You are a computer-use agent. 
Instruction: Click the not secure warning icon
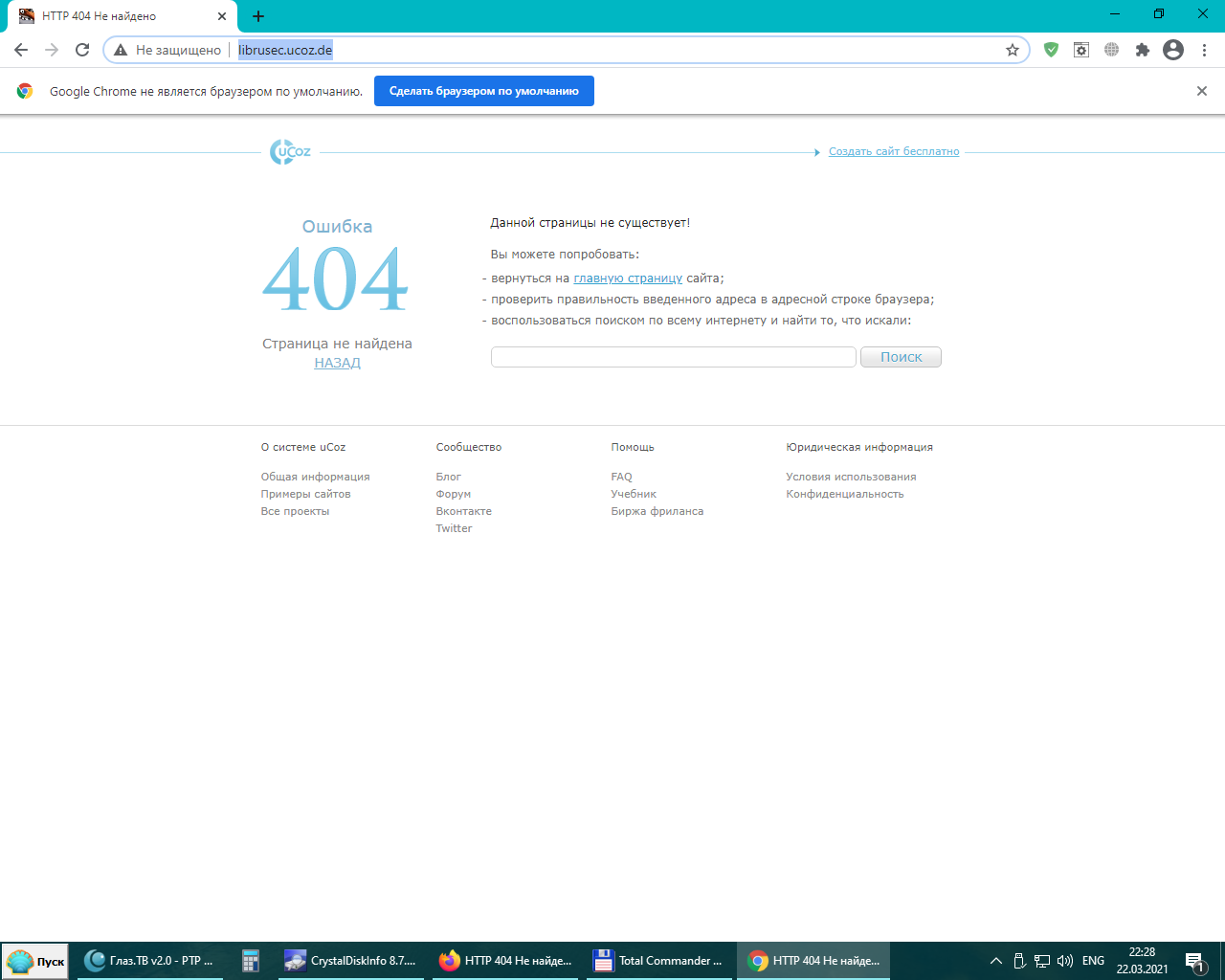point(121,50)
